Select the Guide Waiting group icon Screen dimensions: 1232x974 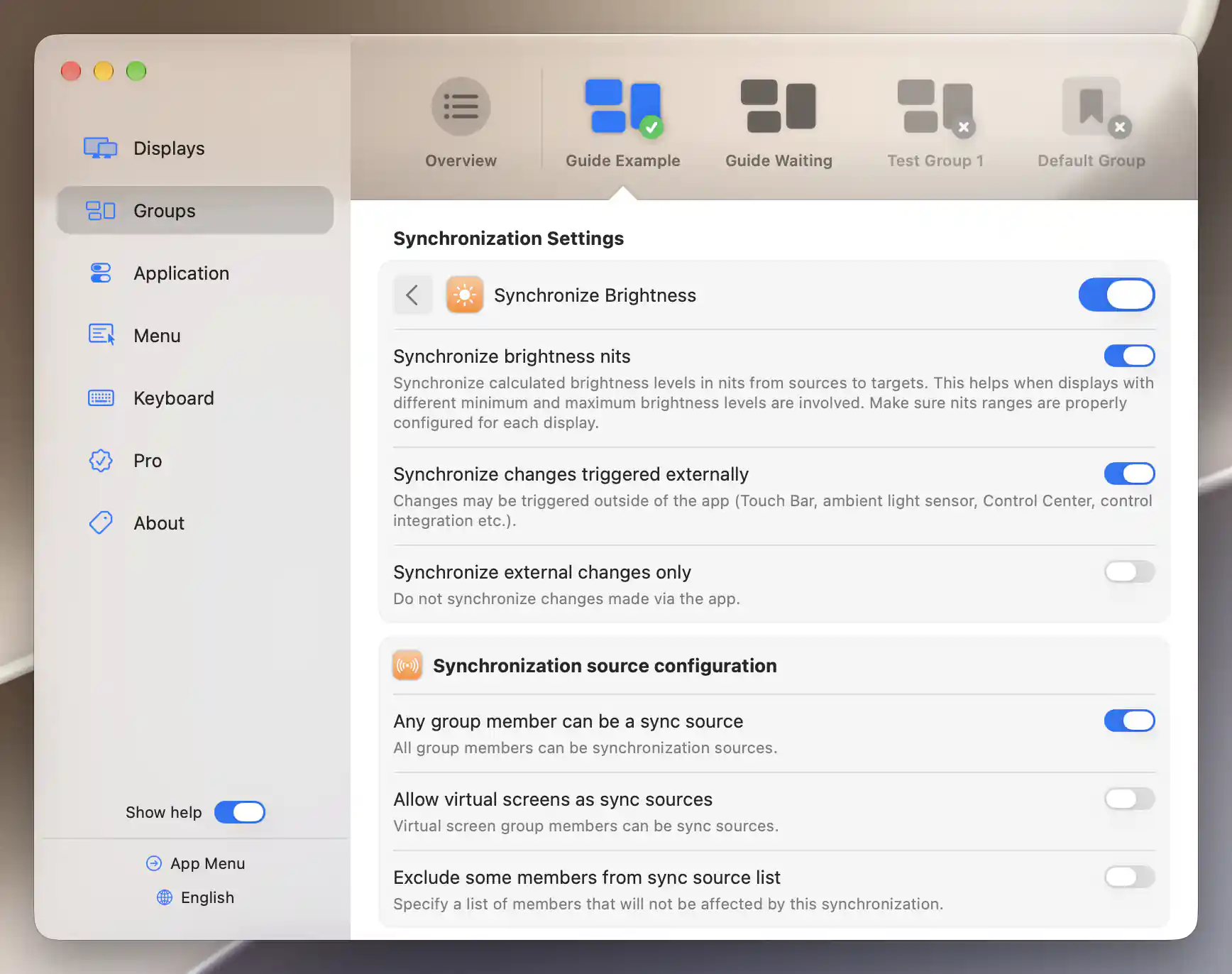tap(779, 106)
